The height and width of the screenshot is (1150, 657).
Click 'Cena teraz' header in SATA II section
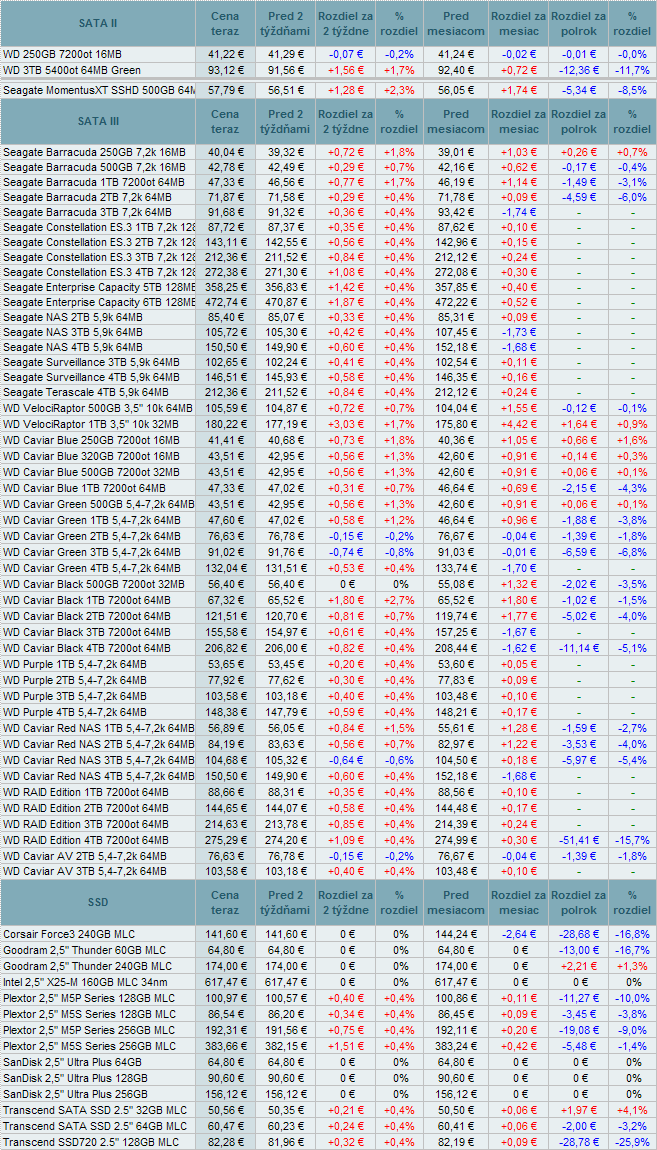click(224, 23)
